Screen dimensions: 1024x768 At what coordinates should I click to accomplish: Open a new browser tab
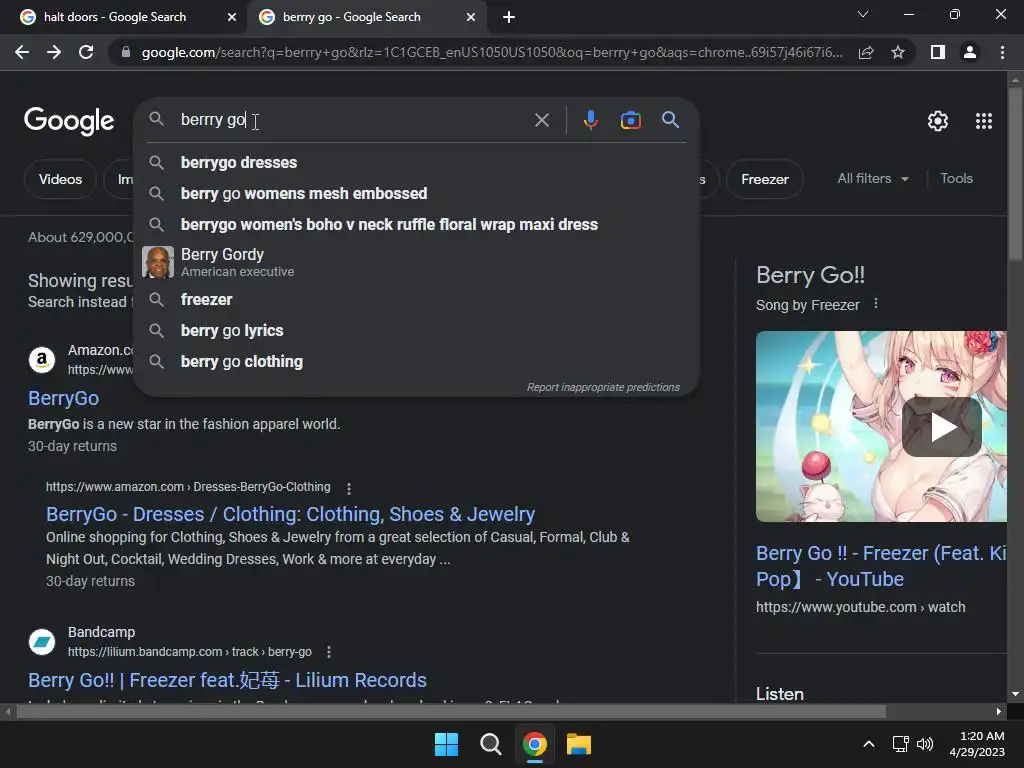[x=509, y=17]
